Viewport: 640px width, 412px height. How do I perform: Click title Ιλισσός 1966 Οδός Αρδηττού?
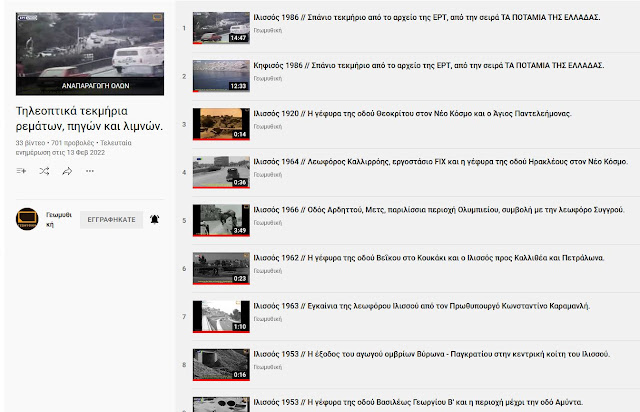pos(439,210)
